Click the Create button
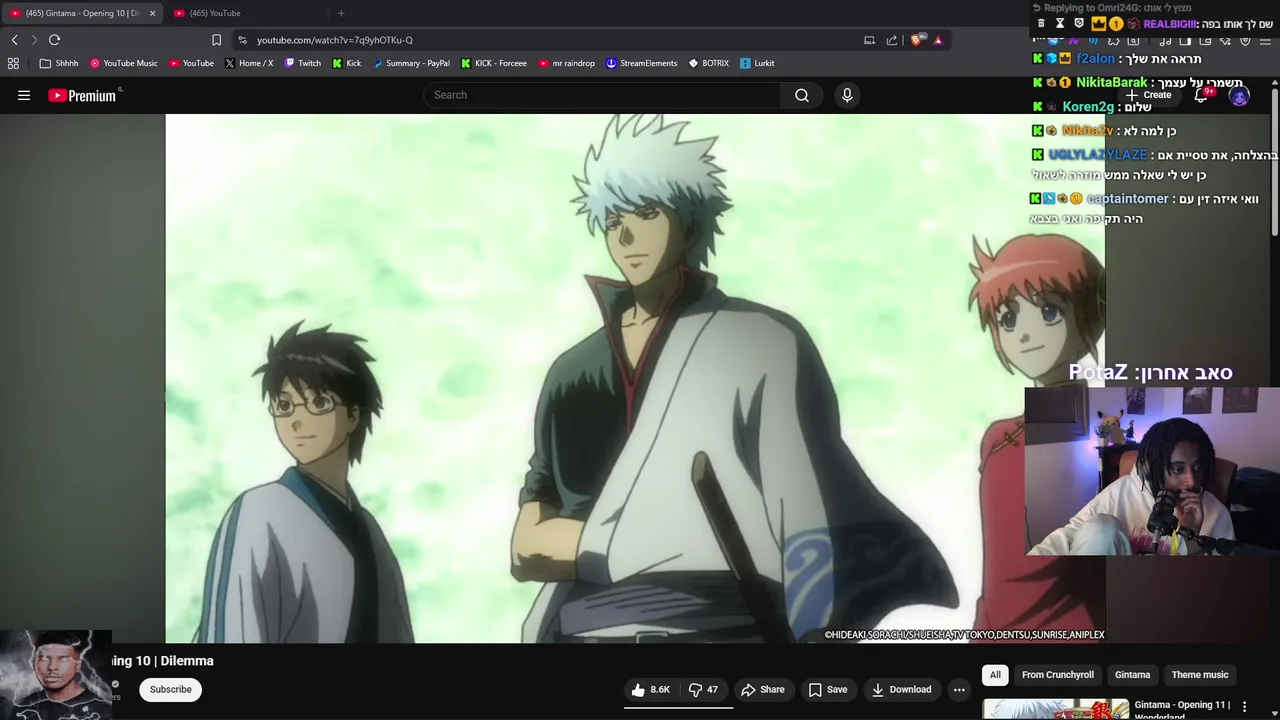 [1149, 95]
